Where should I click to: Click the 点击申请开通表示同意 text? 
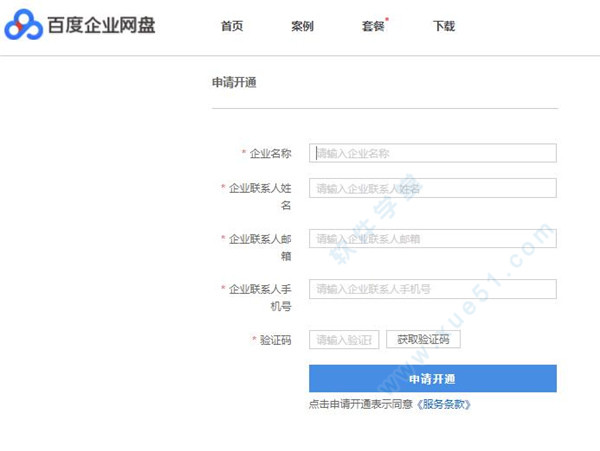point(361,404)
